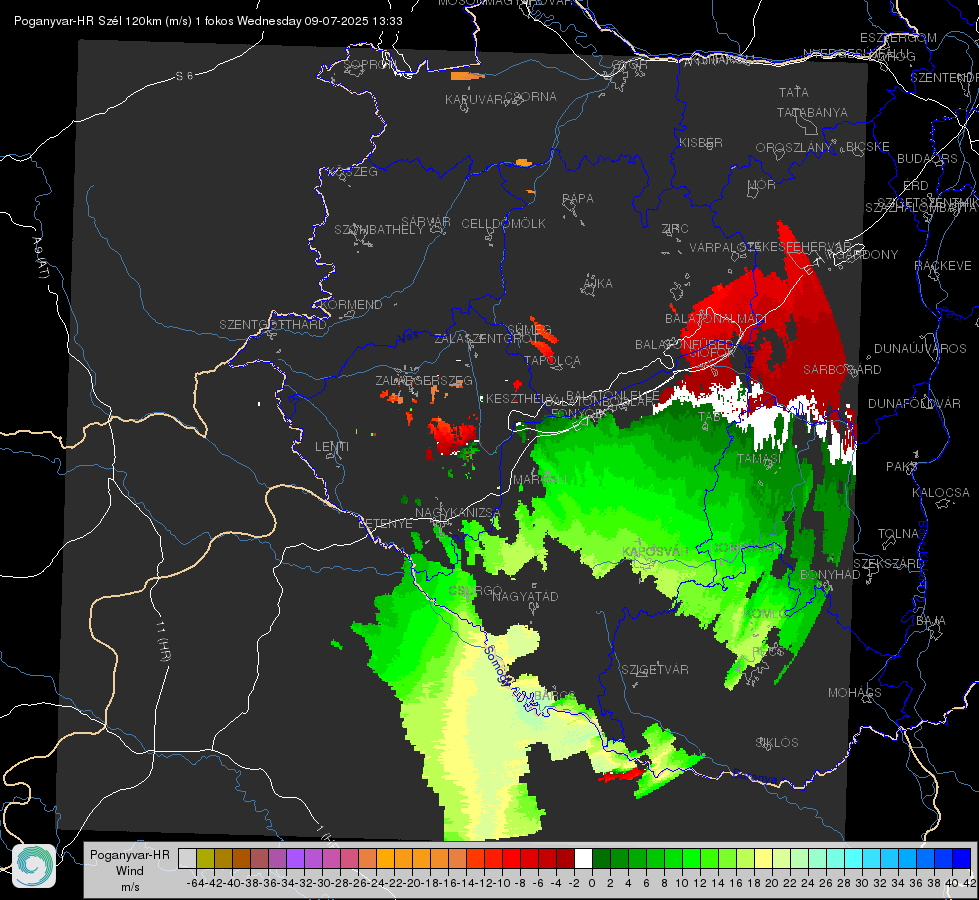Choose the bright green swatch between 10 and 12
Viewport: 979px width, 900px height.
pos(691,858)
